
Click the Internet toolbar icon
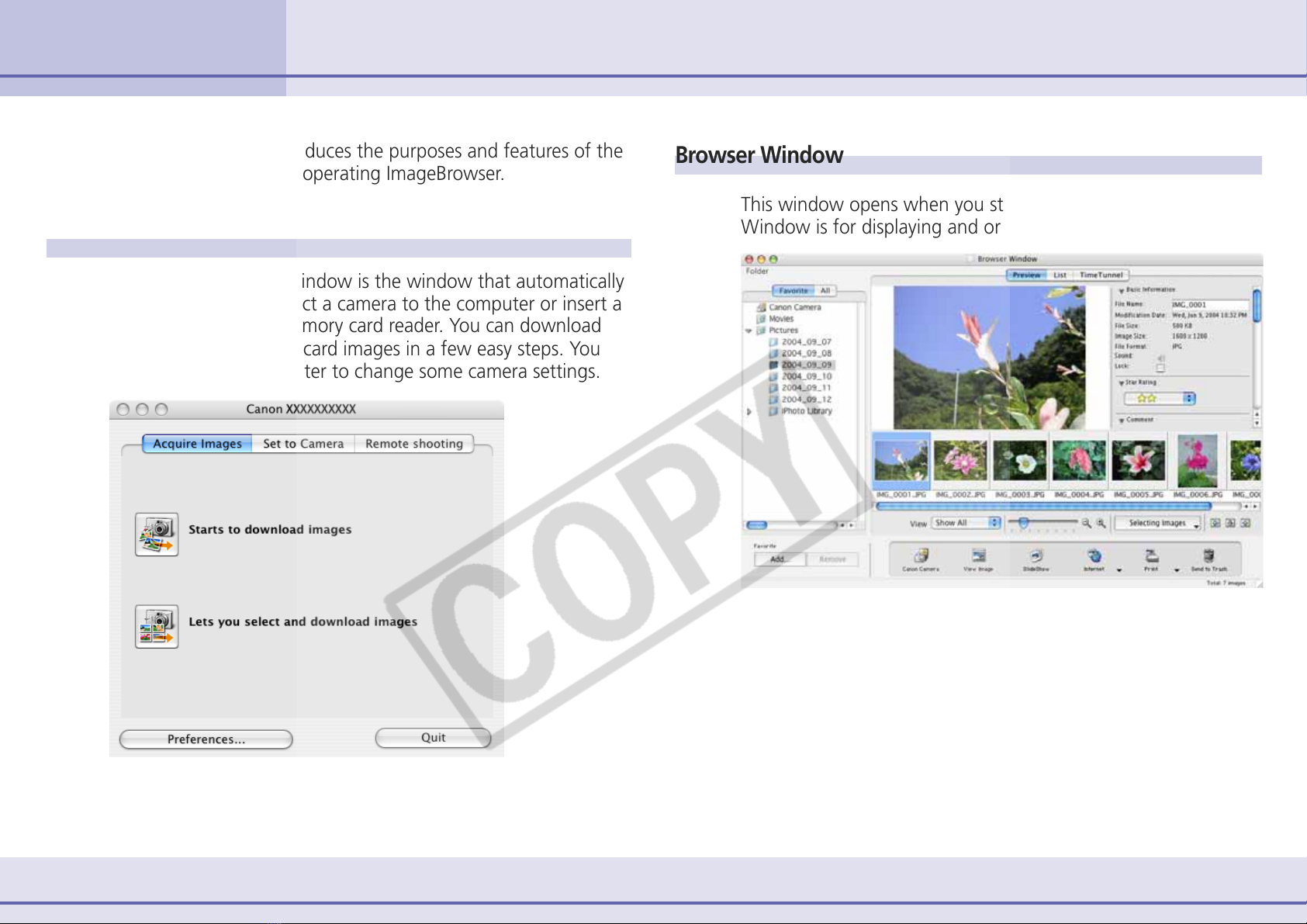coord(1094,557)
